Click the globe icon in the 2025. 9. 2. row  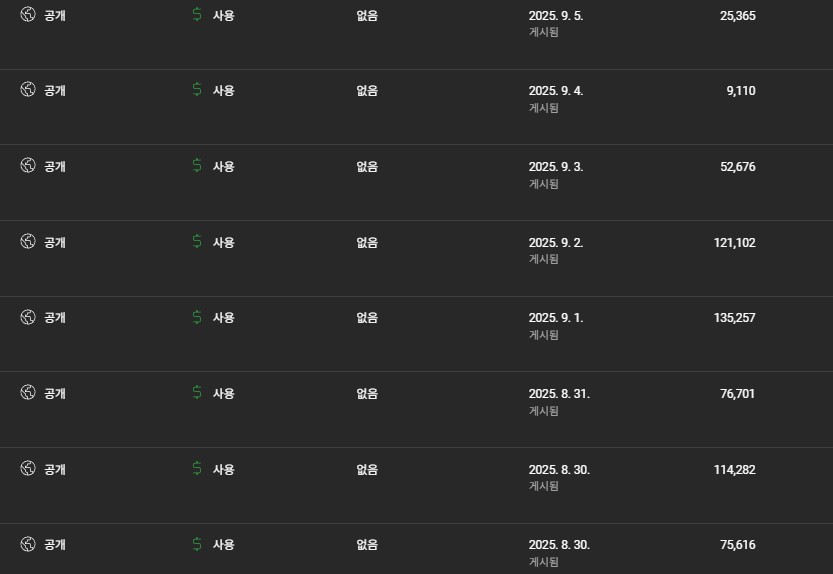[28, 242]
